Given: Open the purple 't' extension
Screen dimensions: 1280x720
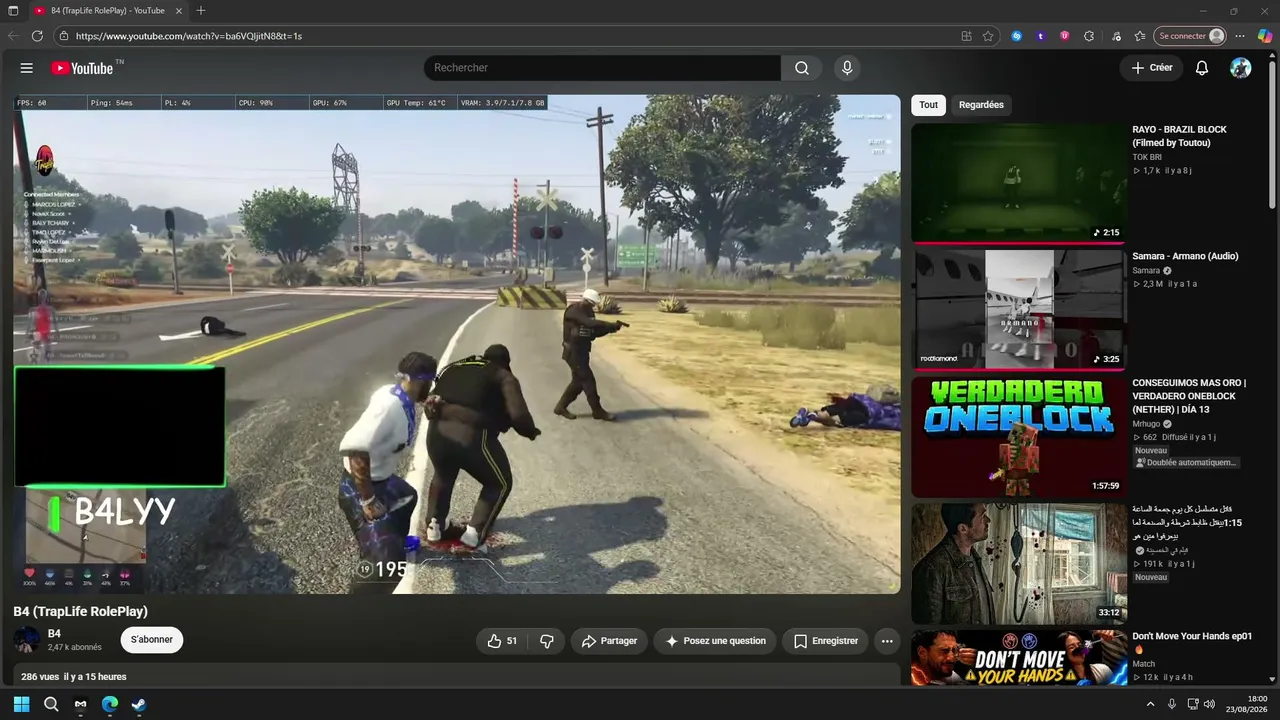Looking at the screenshot, I should point(1041,36).
